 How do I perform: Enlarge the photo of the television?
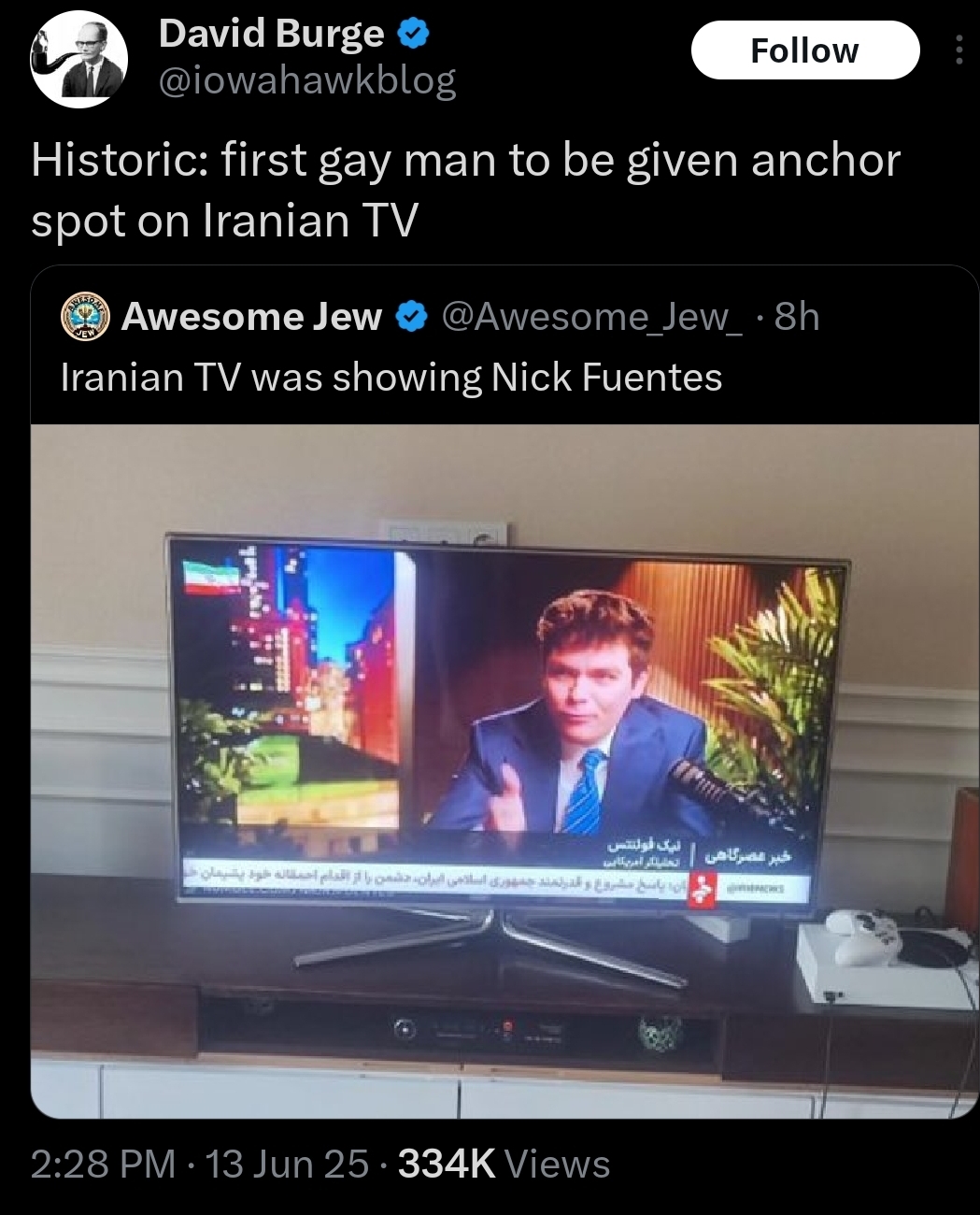tap(504, 771)
